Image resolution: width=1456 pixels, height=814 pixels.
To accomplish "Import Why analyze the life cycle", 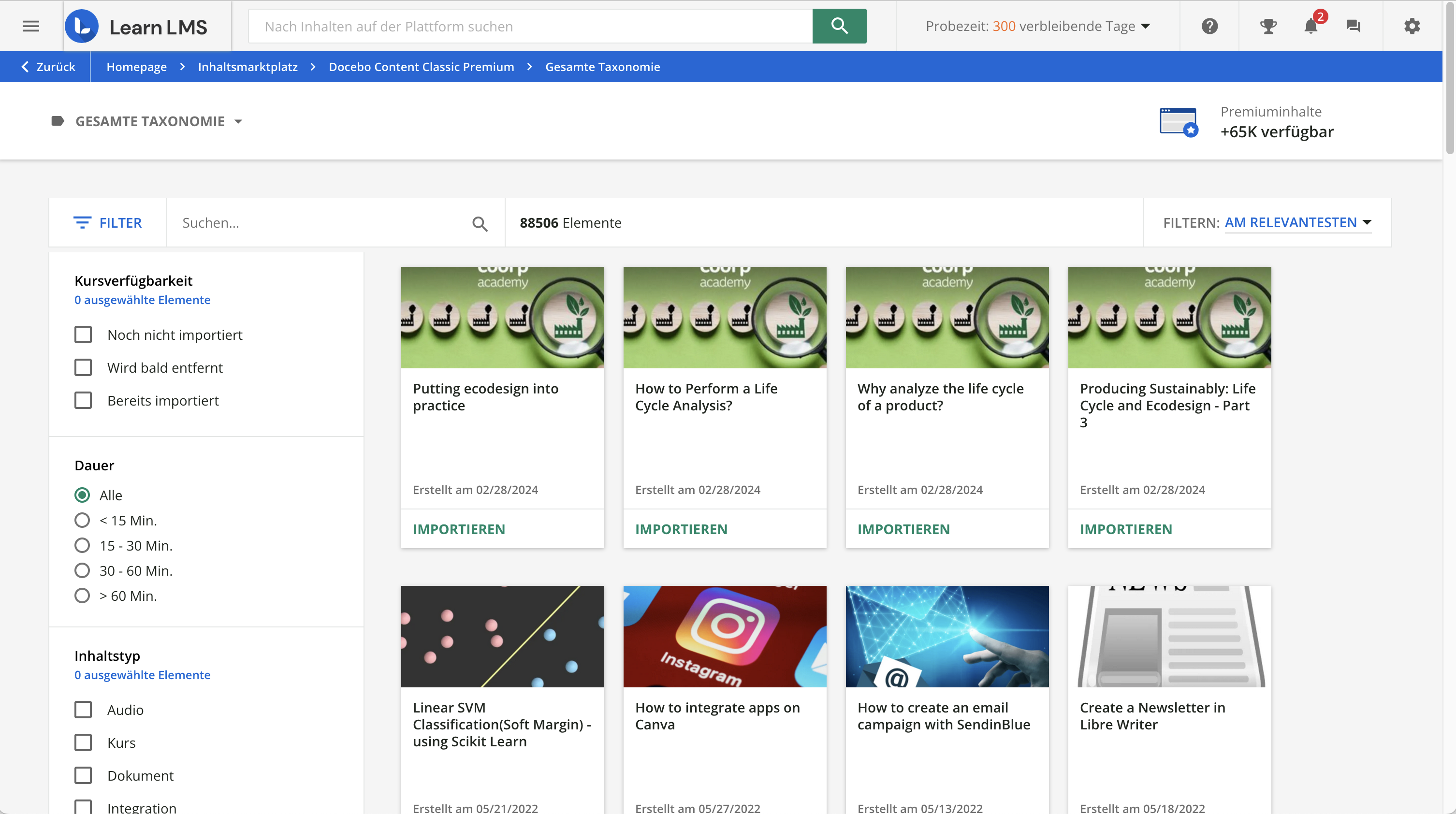I will (x=904, y=529).
